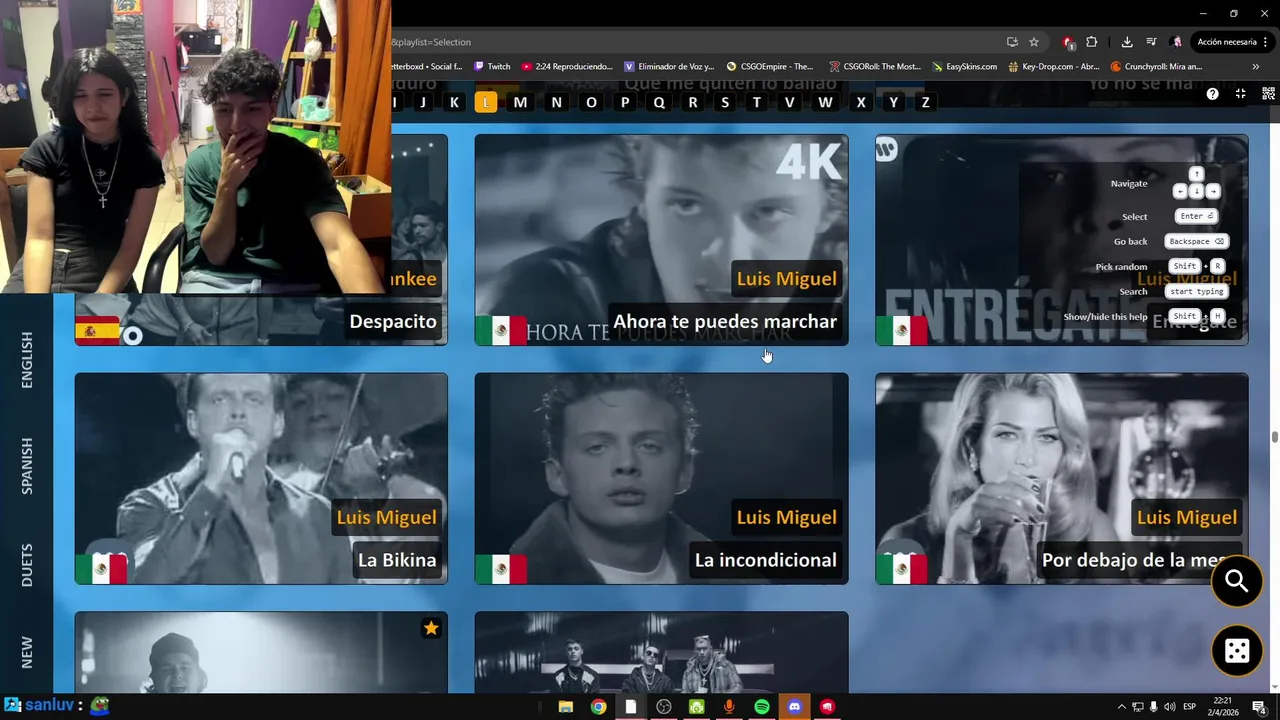
Task: Open Chrome extensions puzzle icon
Action: (1092, 42)
